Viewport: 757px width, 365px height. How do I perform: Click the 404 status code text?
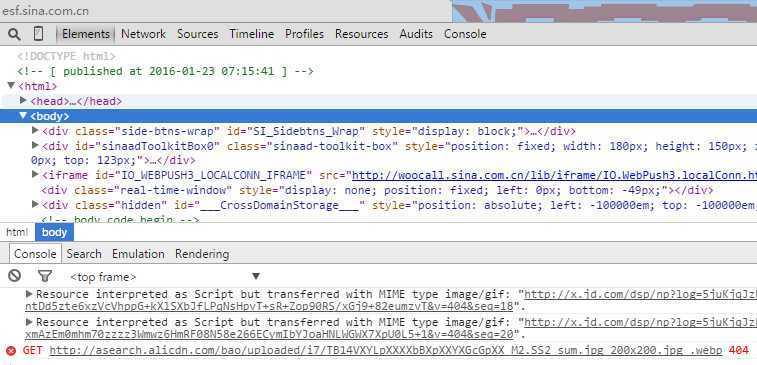pyautogui.click(x=738, y=351)
